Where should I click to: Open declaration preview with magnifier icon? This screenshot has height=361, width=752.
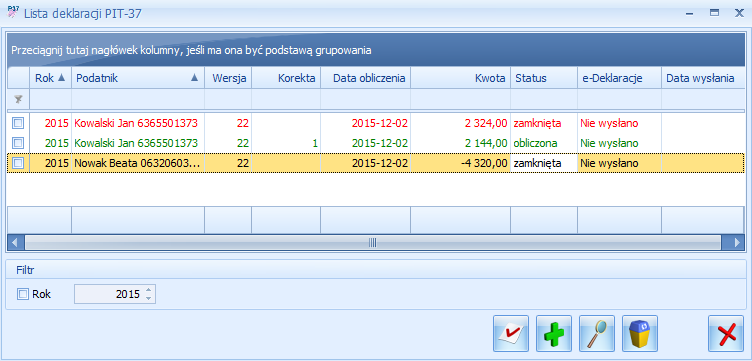coord(597,334)
